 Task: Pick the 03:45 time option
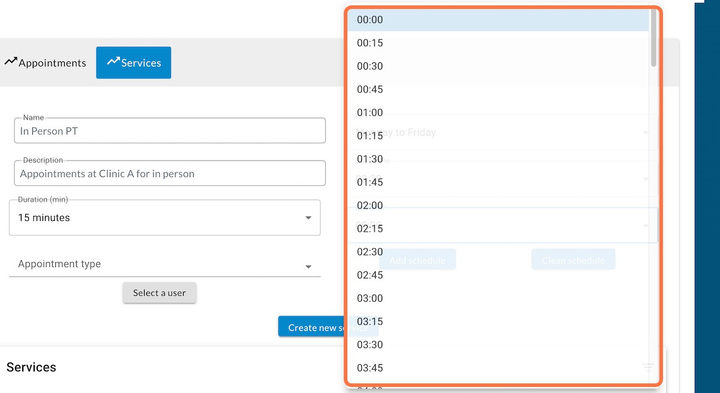(x=498, y=368)
